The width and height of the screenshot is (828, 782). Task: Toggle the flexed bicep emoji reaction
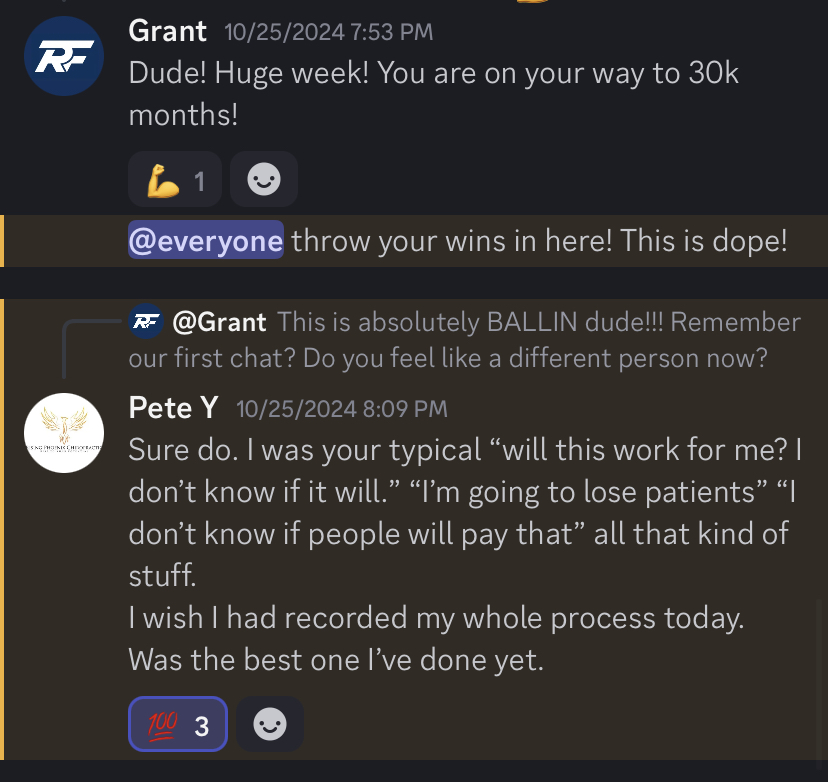pos(176,180)
